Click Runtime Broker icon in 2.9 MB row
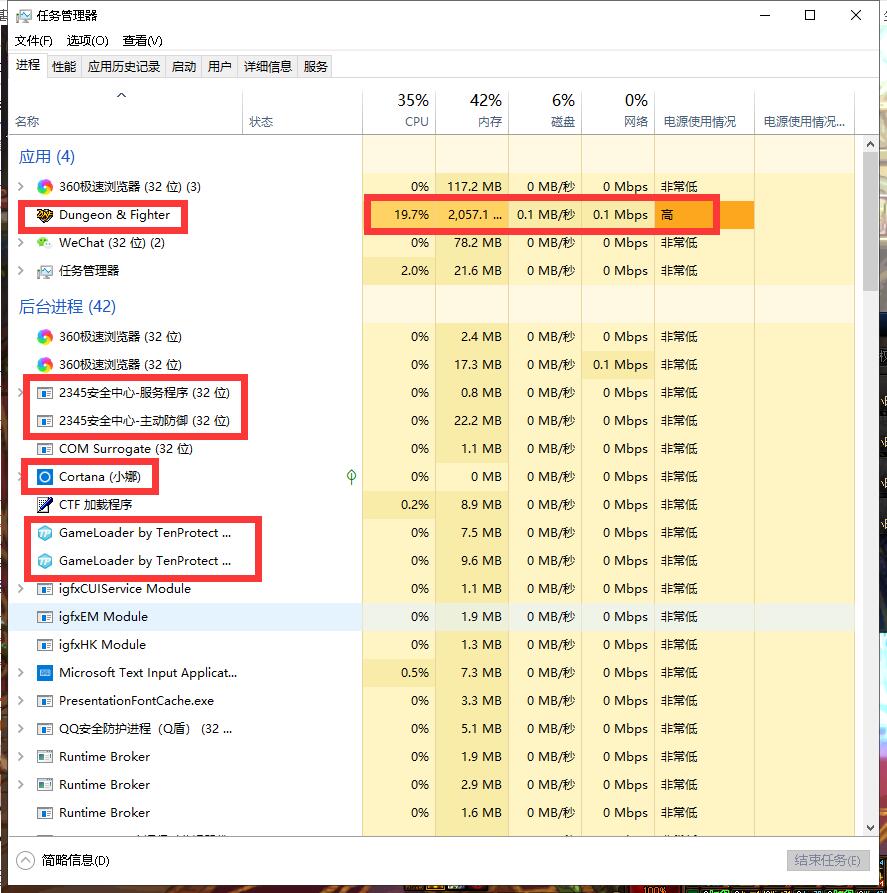This screenshot has height=893, width=887. (x=44, y=785)
